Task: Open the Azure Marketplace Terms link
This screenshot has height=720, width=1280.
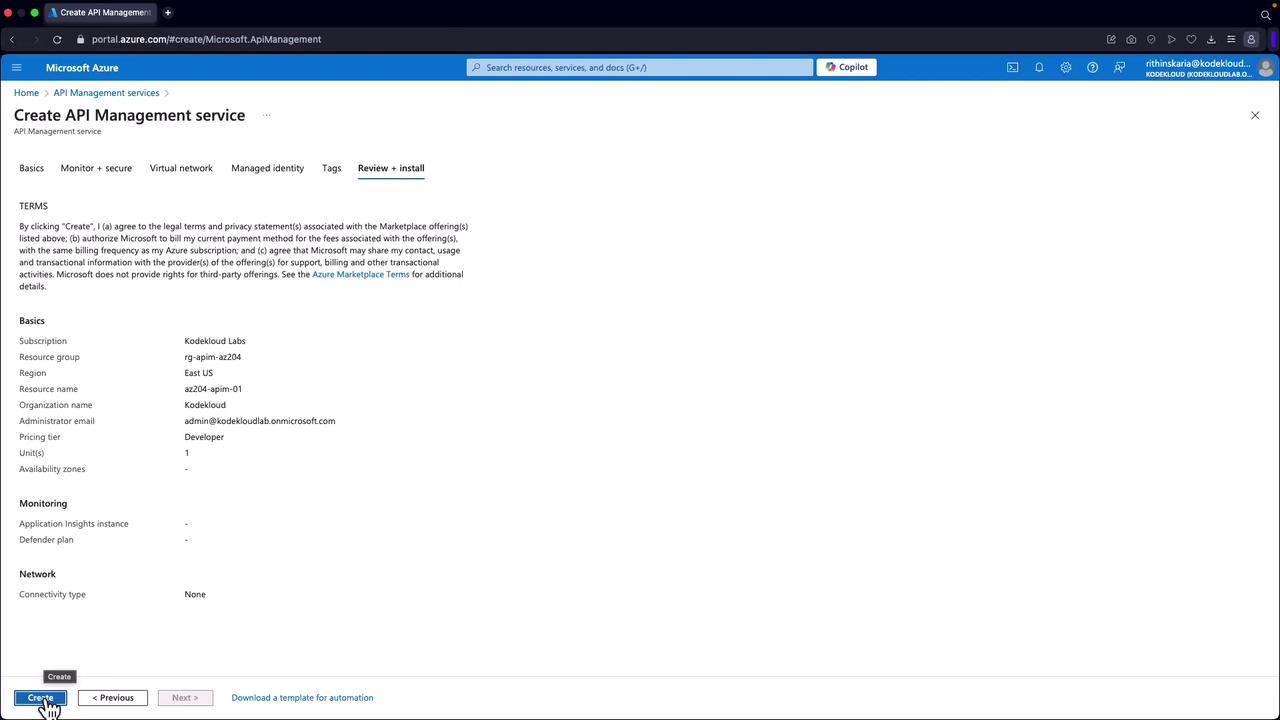Action: click(x=361, y=274)
